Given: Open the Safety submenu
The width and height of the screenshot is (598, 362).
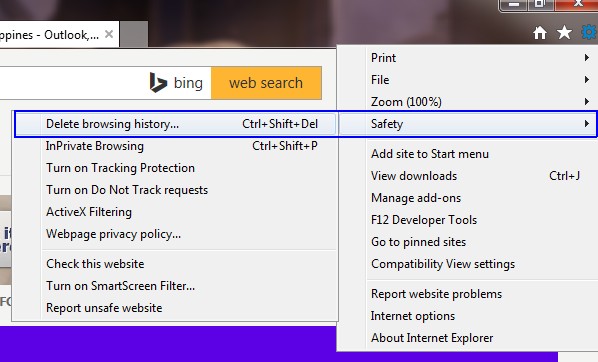Looking at the screenshot, I should pyautogui.click(x=468, y=124).
